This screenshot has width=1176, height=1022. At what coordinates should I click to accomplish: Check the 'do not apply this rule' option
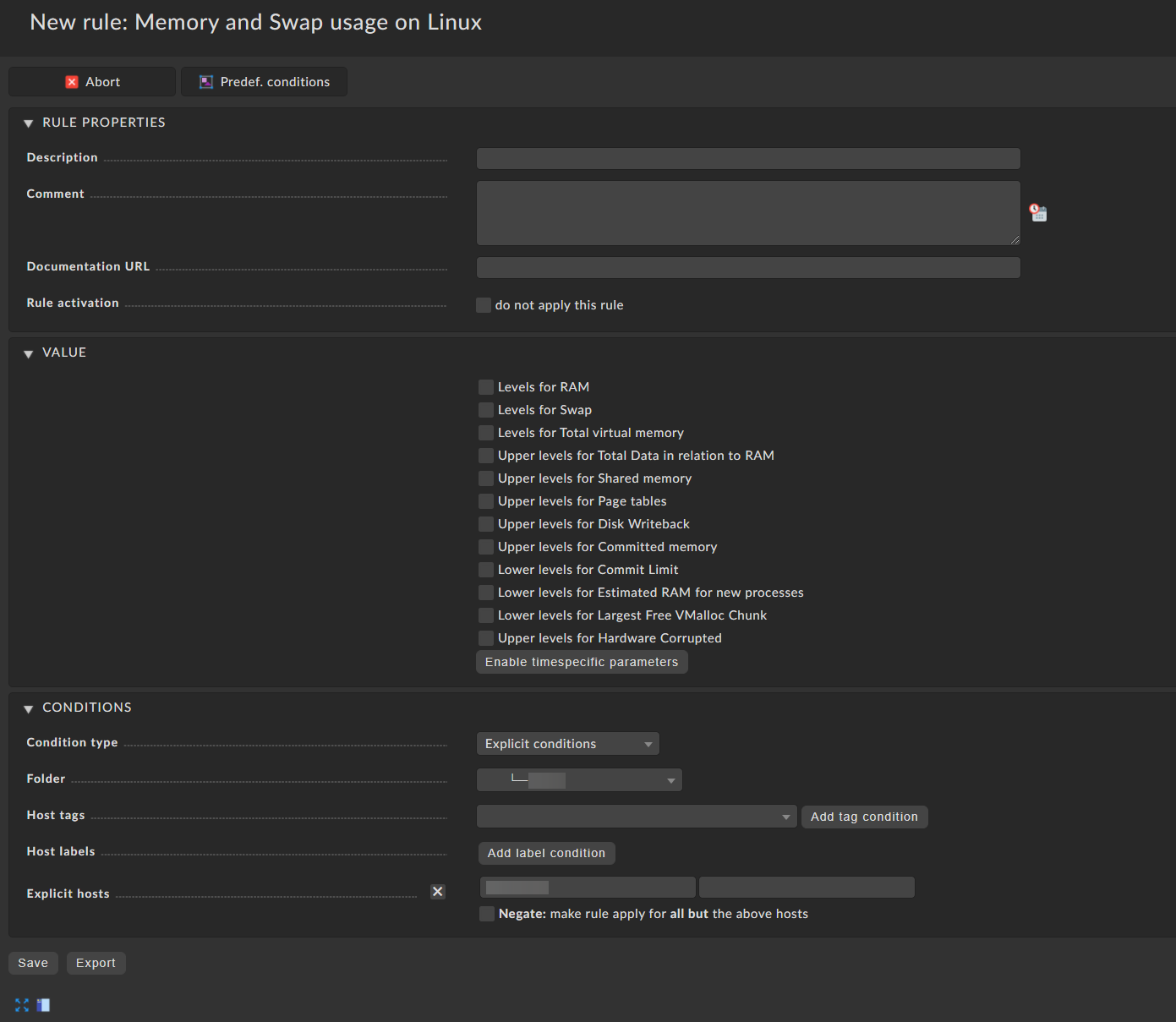(484, 304)
